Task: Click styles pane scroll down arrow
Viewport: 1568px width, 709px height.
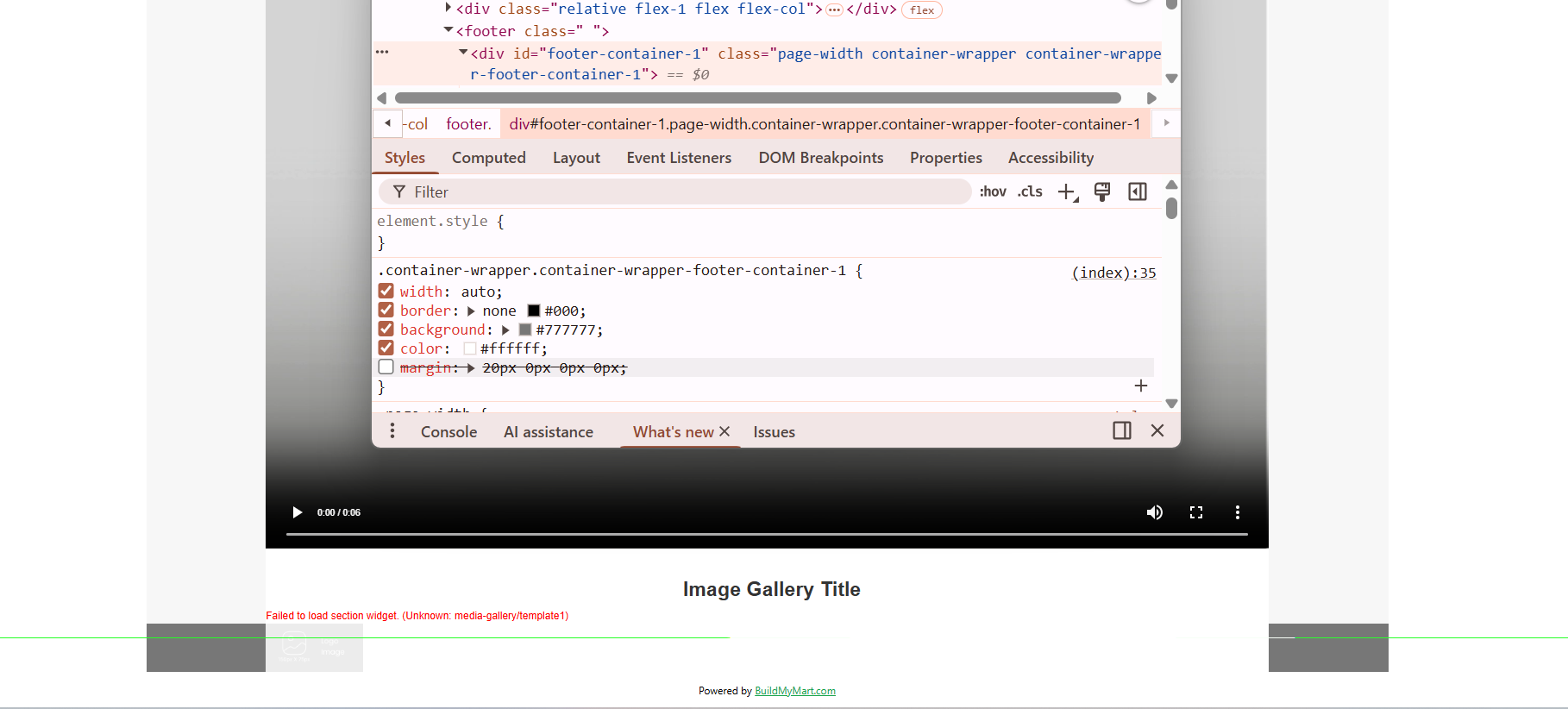Action: pyautogui.click(x=1171, y=403)
